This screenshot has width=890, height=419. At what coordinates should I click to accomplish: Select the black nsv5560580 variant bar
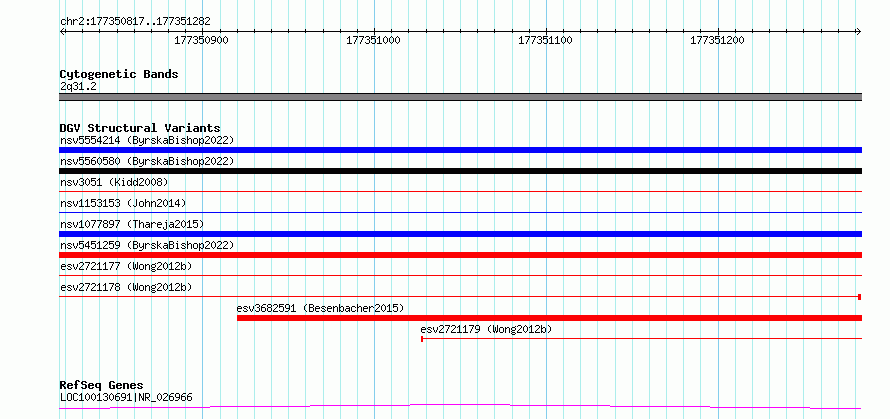tap(460, 171)
